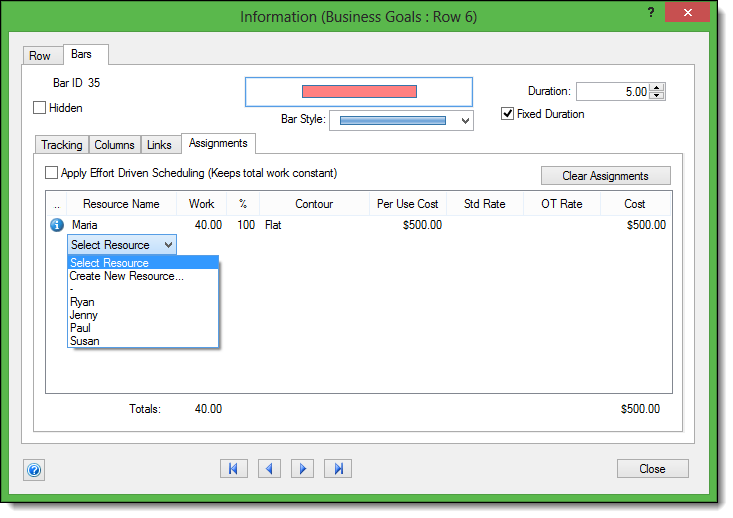Image resolution: width=733 pixels, height=518 pixels.
Task: Choose Create New Resource... from the list
Action: point(126,276)
